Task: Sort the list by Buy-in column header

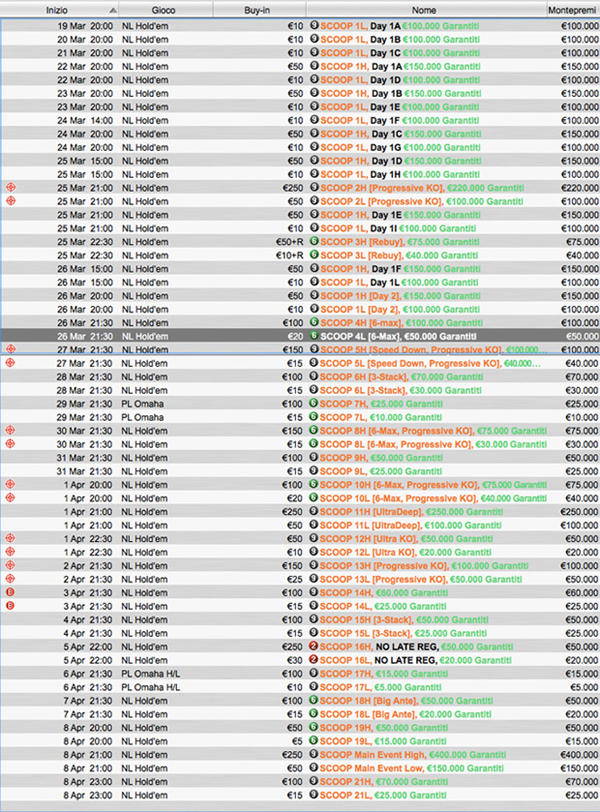Action: tap(259, 10)
